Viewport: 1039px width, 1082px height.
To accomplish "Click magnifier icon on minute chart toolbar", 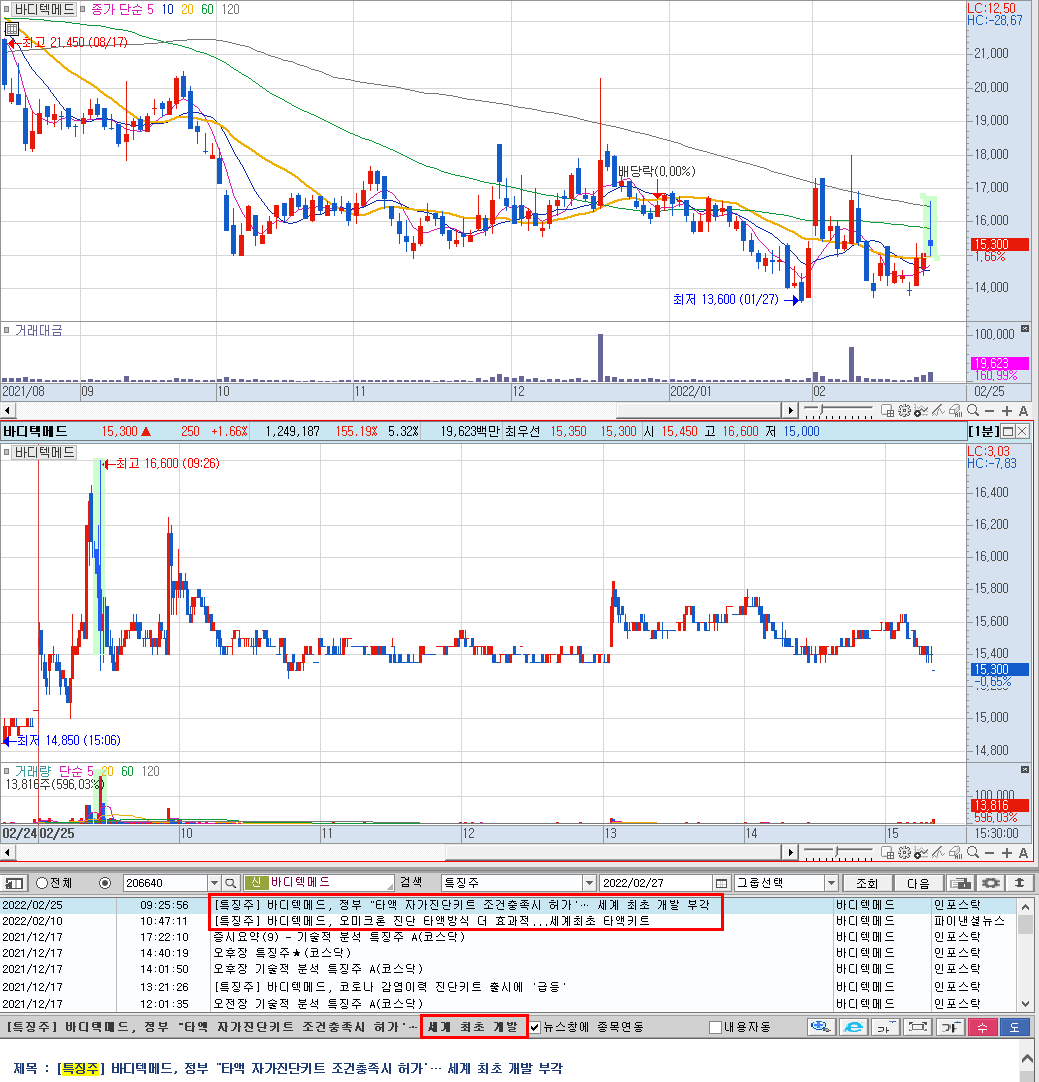I will pos(973,853).
